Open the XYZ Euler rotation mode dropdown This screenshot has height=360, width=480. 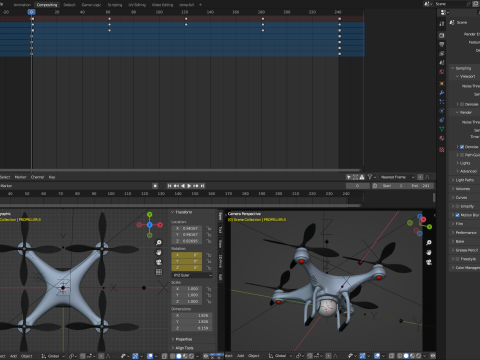[x=192, y=275]
